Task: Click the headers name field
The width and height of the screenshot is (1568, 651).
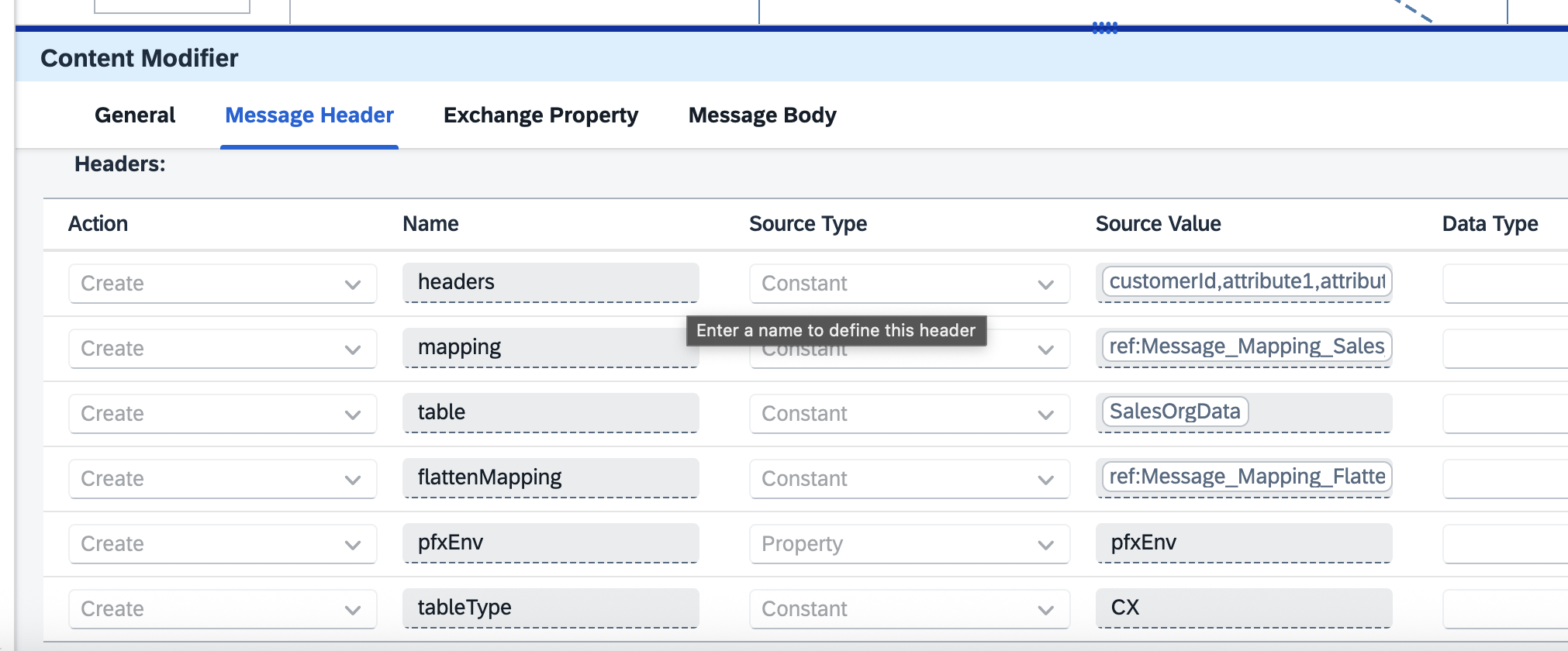Action: [x=550, y=282]
